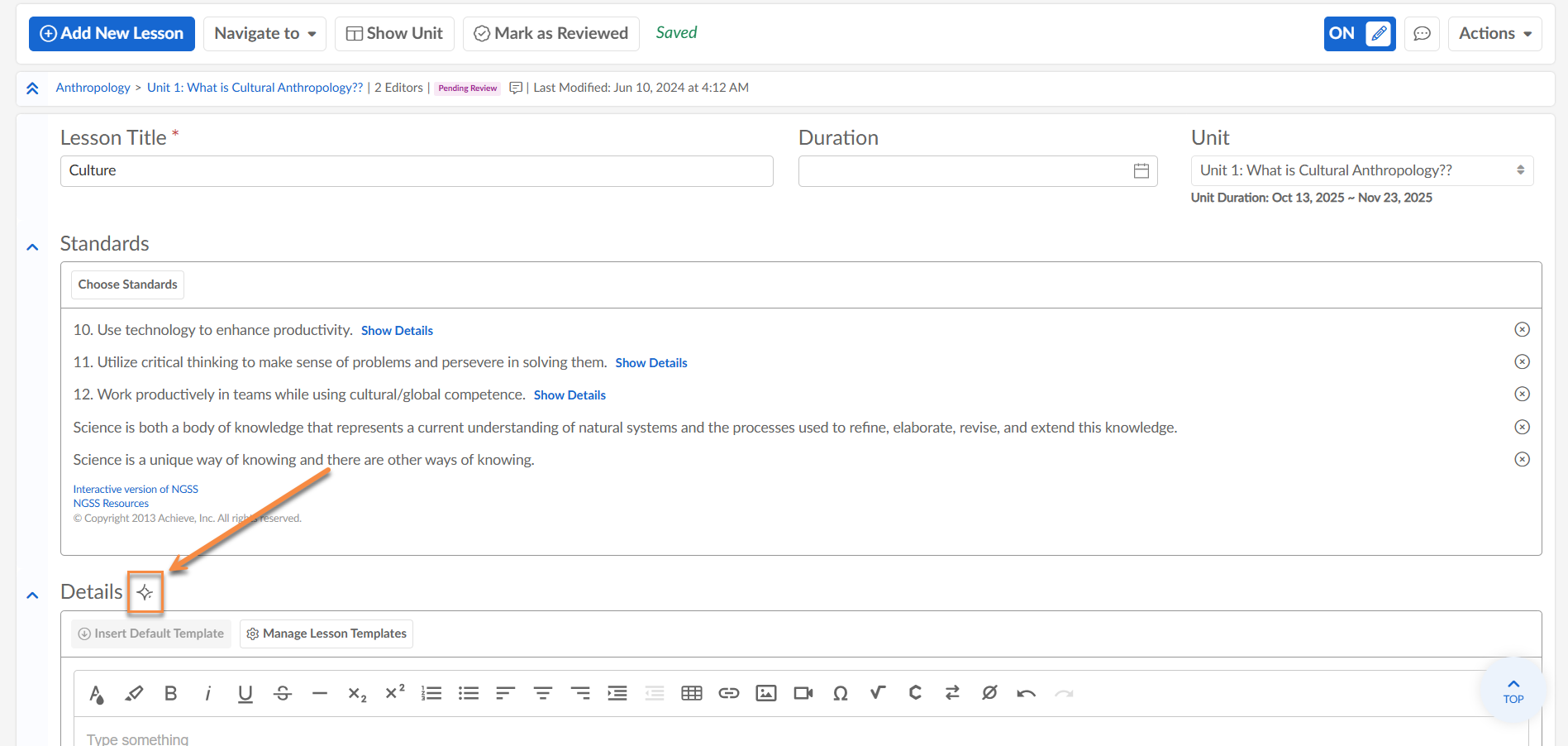
Task: Click the Show Unit button
Action: (x=394, y=34)
